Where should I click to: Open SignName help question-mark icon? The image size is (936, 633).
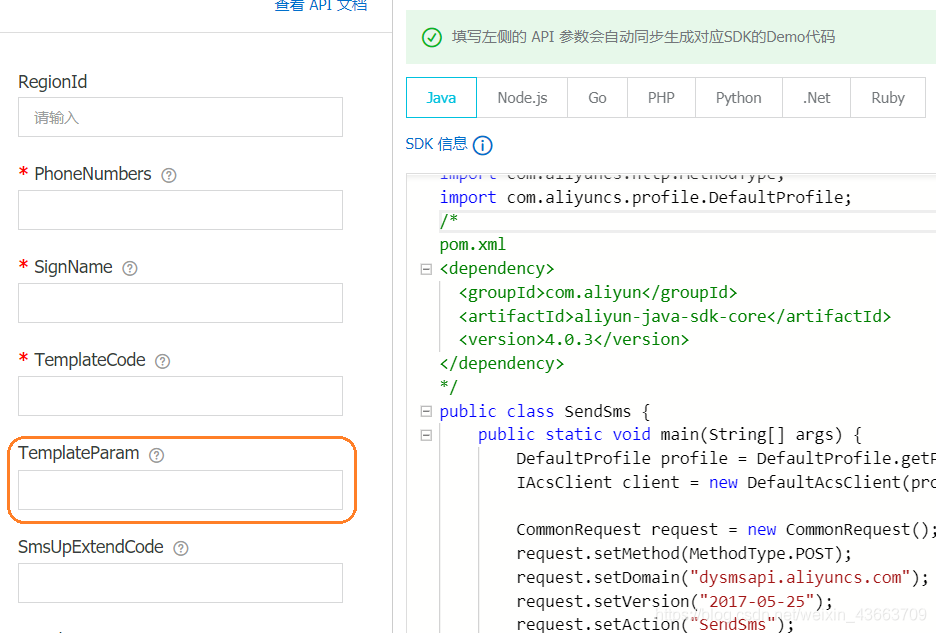coord(130,269)
